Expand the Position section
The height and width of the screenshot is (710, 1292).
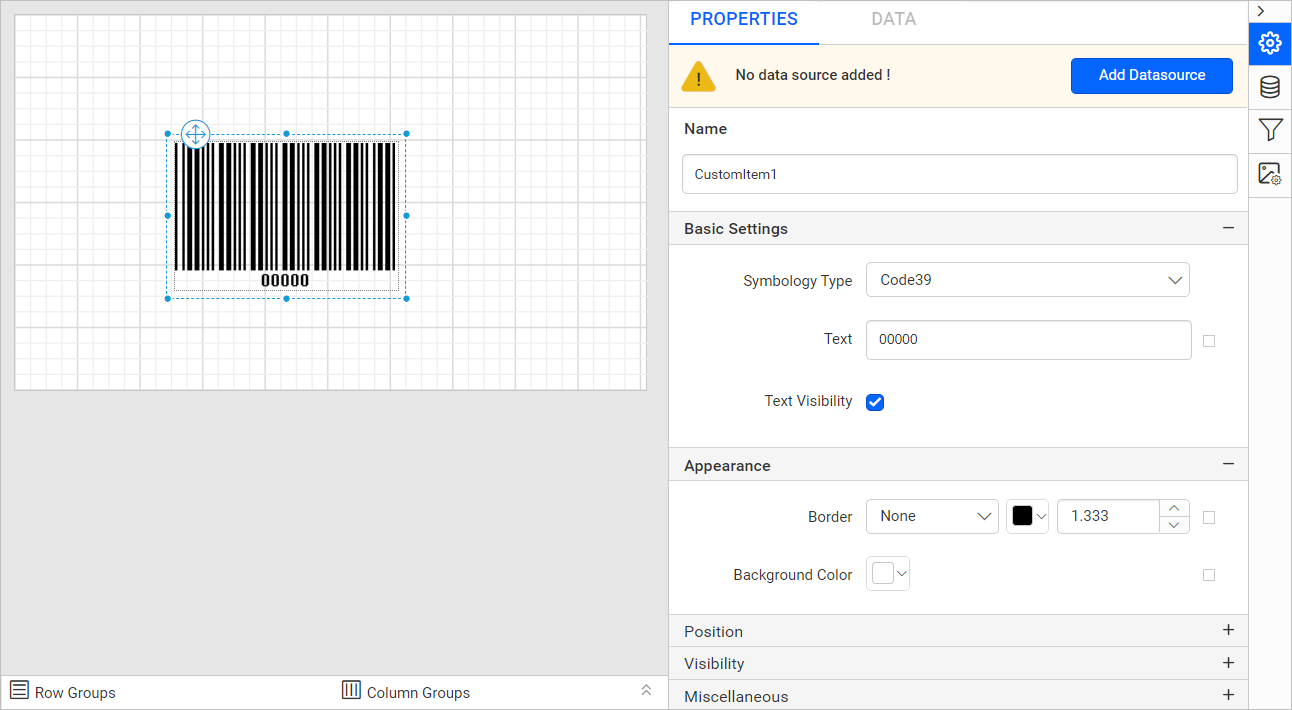point(1228,630)
